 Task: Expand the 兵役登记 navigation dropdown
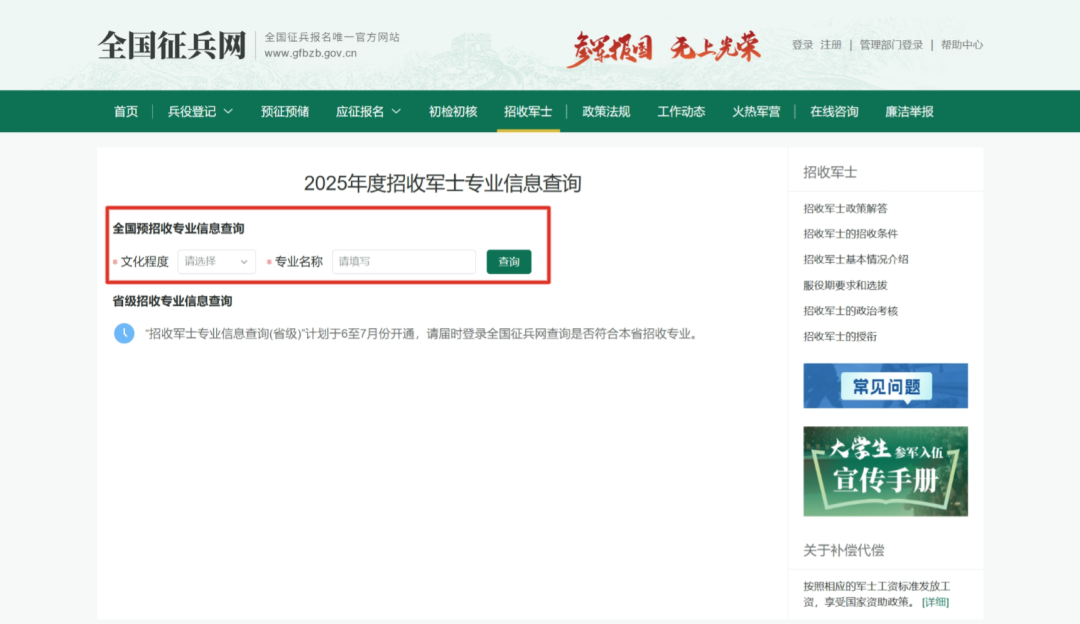(x=200, y=112)
